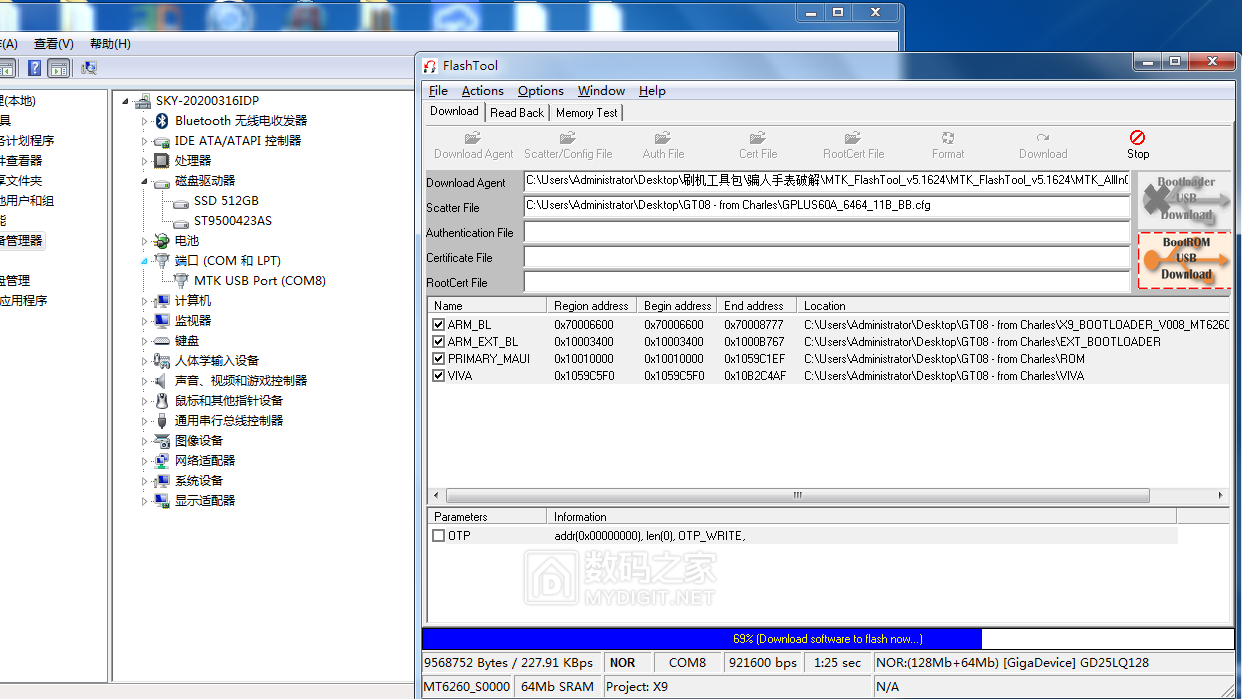Click the Download Agent toolbar icon
Screen dimensions: 1242x699
(x=473, y=138)
